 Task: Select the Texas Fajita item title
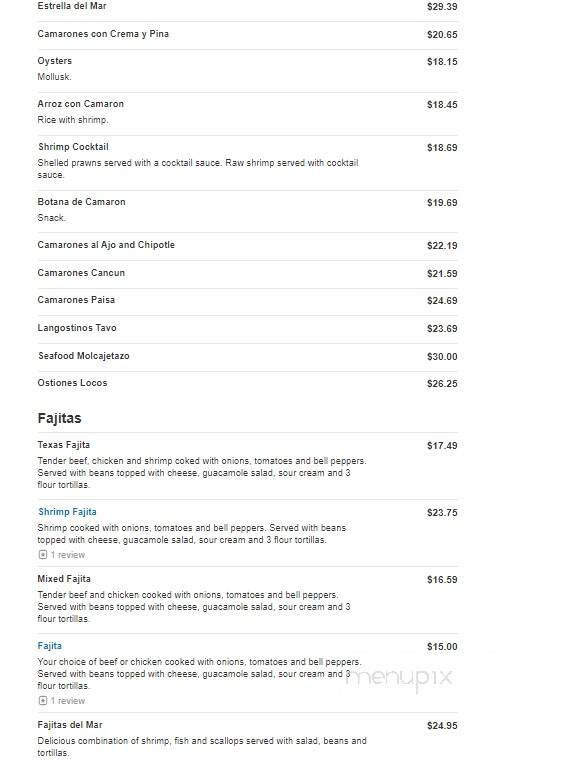pyautogui.click(x=63, y=445)
